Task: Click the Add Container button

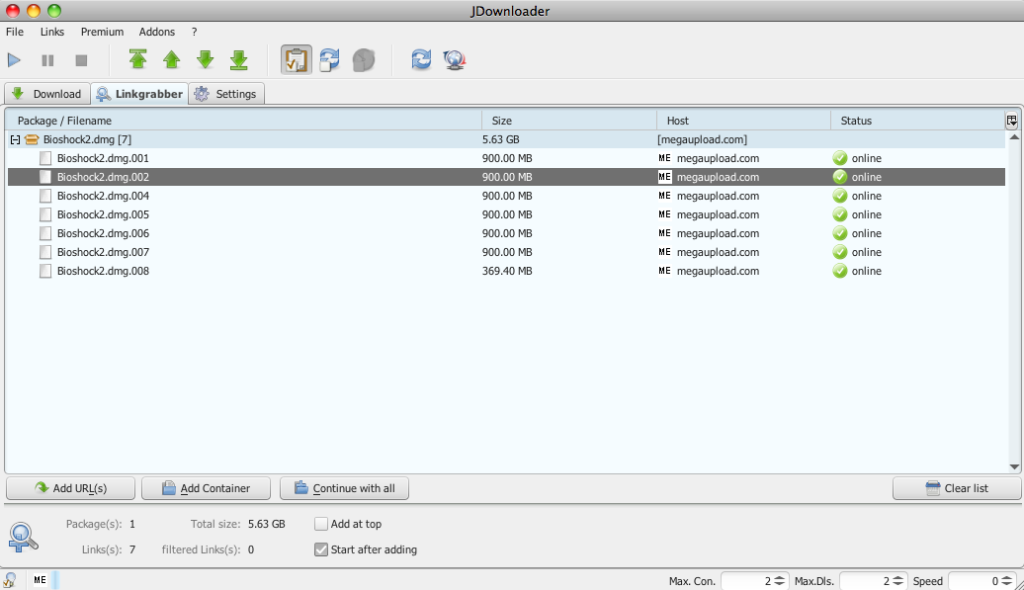Action: tap(206, 488)
